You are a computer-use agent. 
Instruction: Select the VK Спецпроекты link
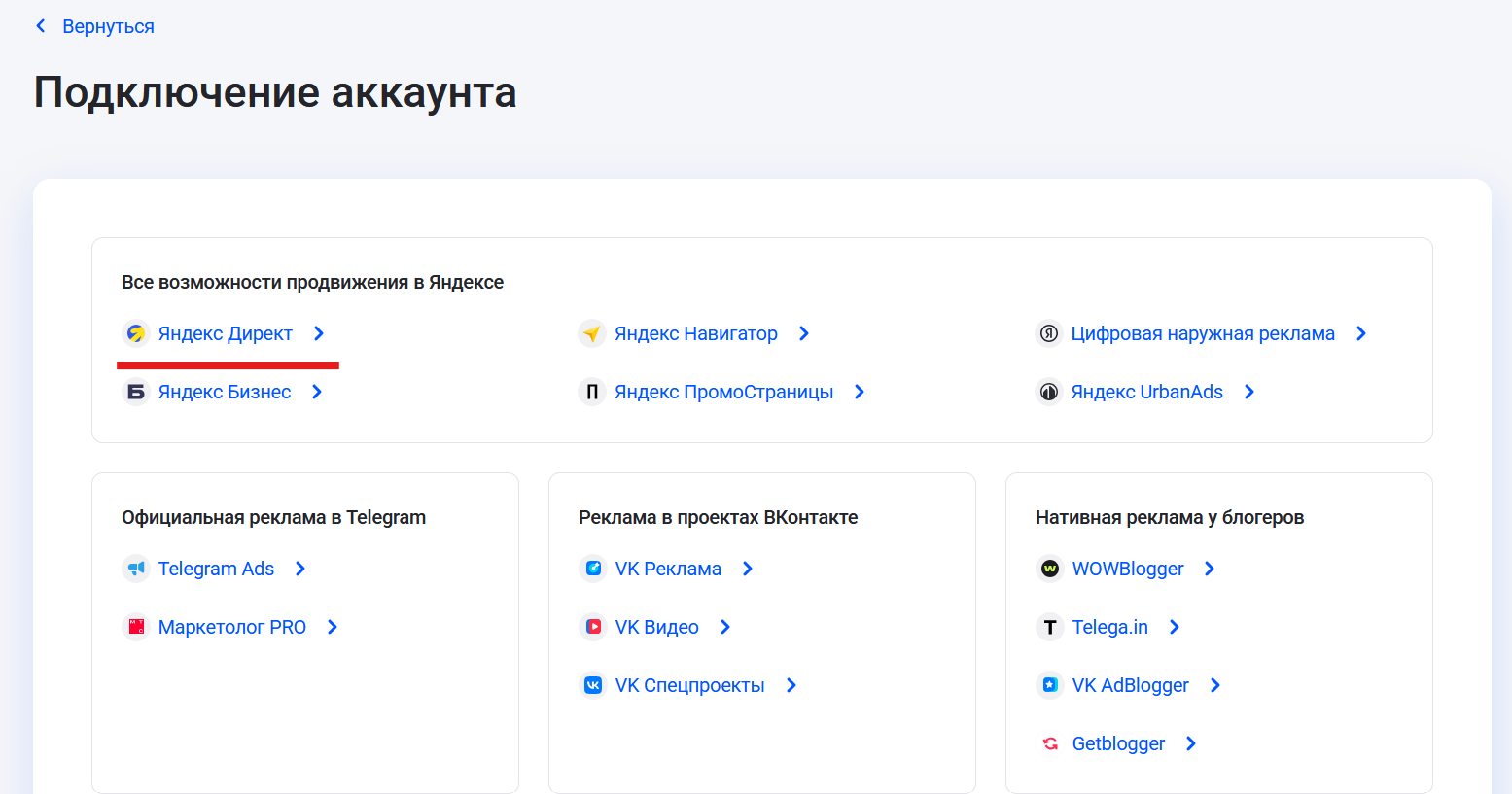[690, 685]
